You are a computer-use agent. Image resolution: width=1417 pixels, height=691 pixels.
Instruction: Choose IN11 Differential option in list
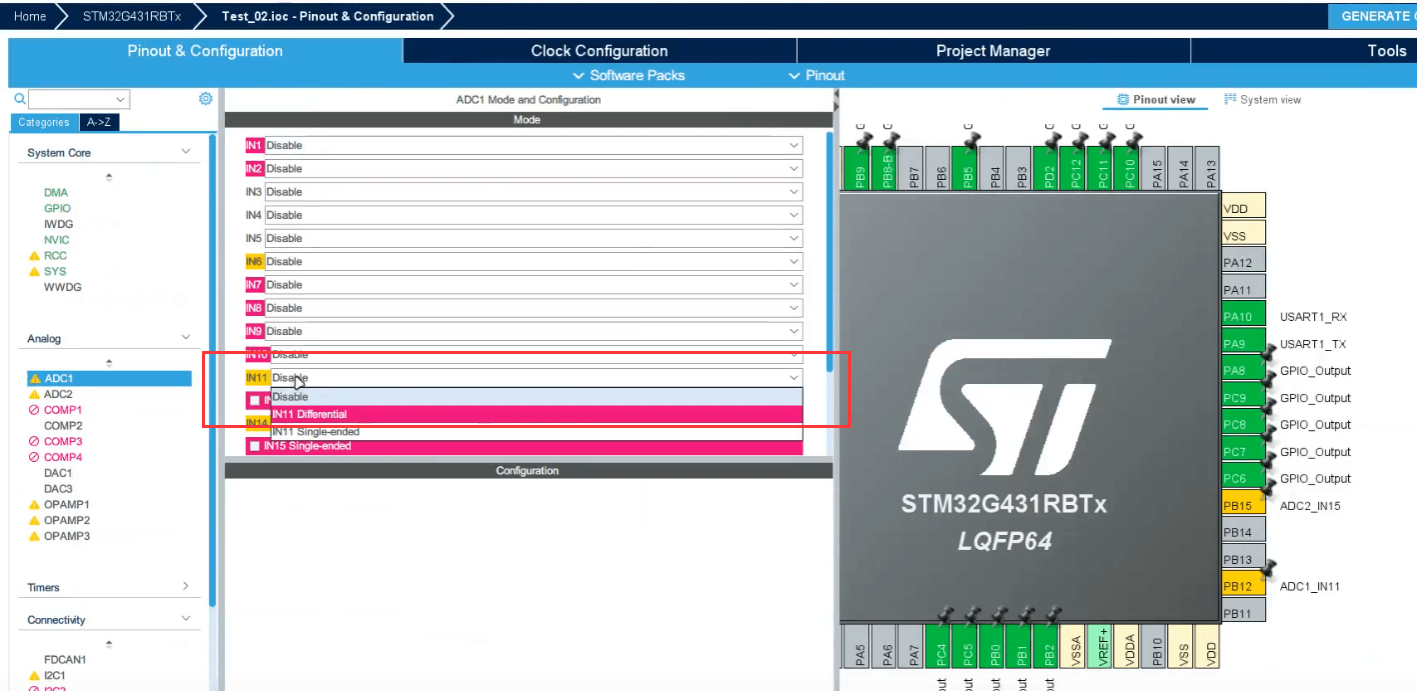pyautogui.click(x=310, y=414)
